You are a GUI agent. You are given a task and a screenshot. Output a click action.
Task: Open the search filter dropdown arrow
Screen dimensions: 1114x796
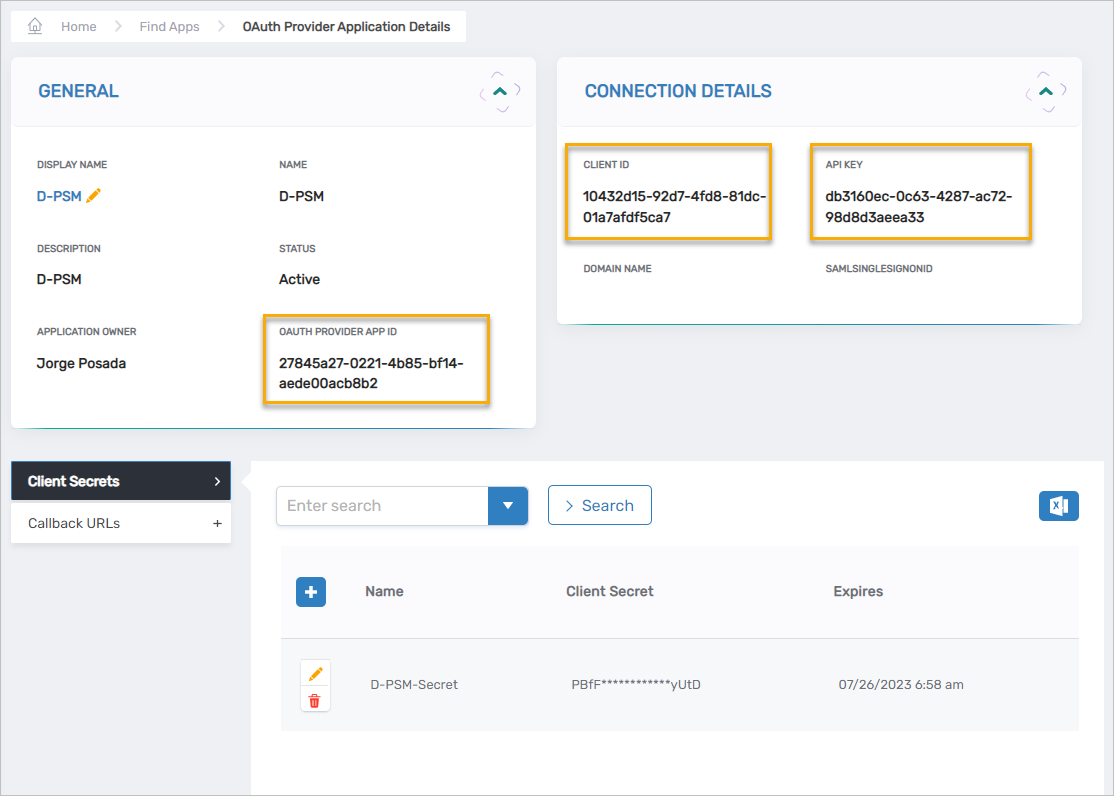click(x=508, y=506)
